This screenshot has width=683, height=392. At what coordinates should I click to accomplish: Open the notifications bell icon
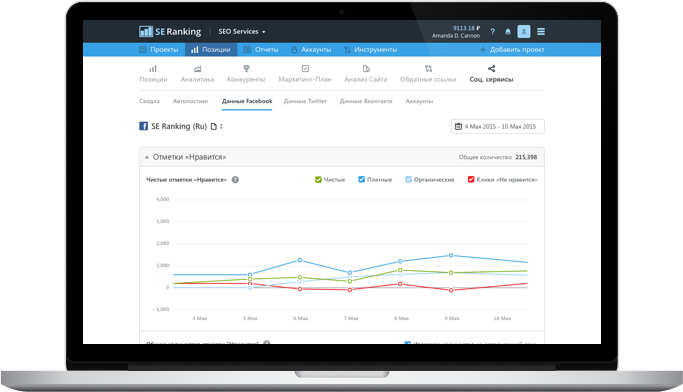[508, 32]
